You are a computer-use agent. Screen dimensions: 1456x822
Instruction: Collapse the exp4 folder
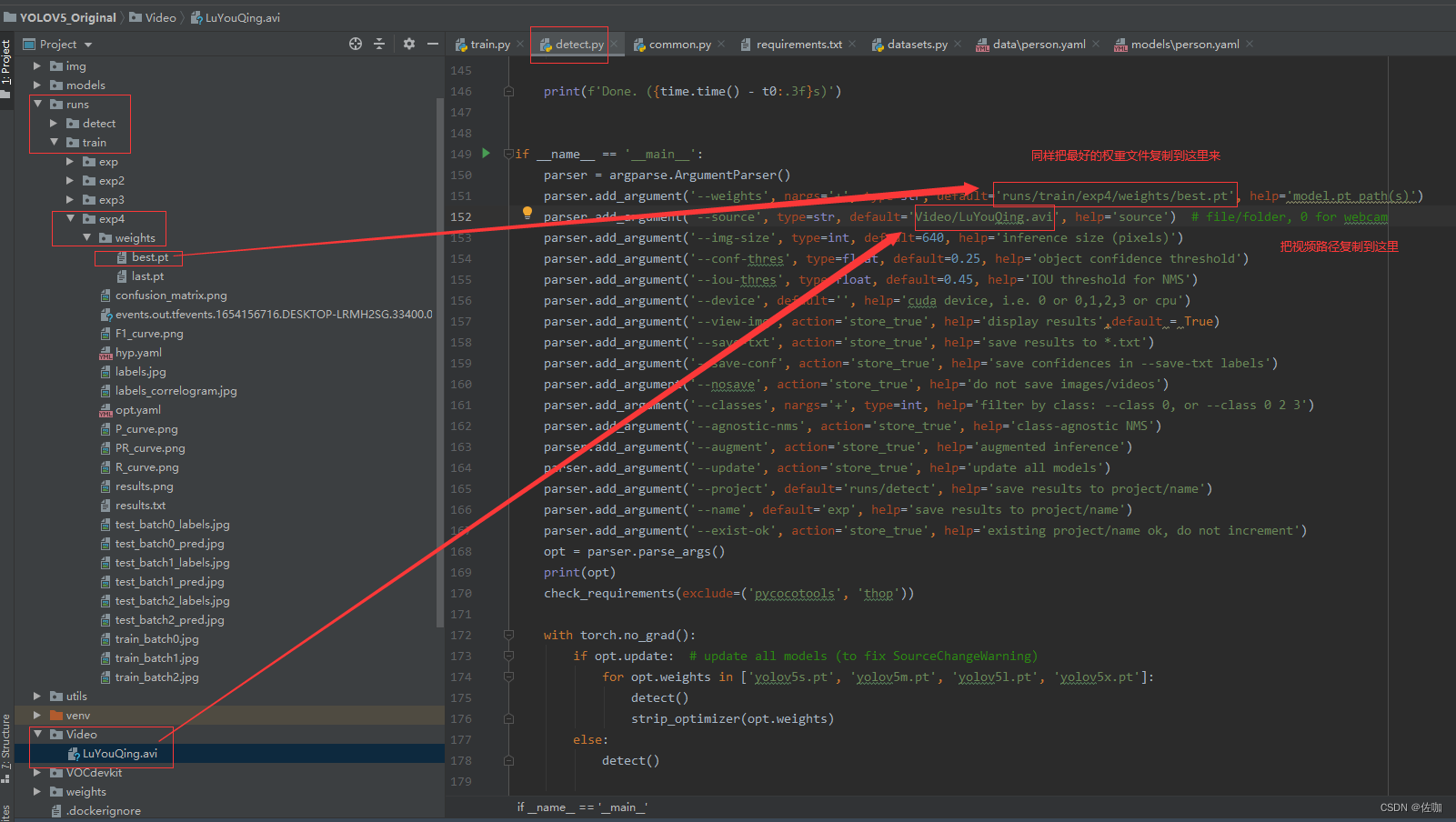coord(70,218)
